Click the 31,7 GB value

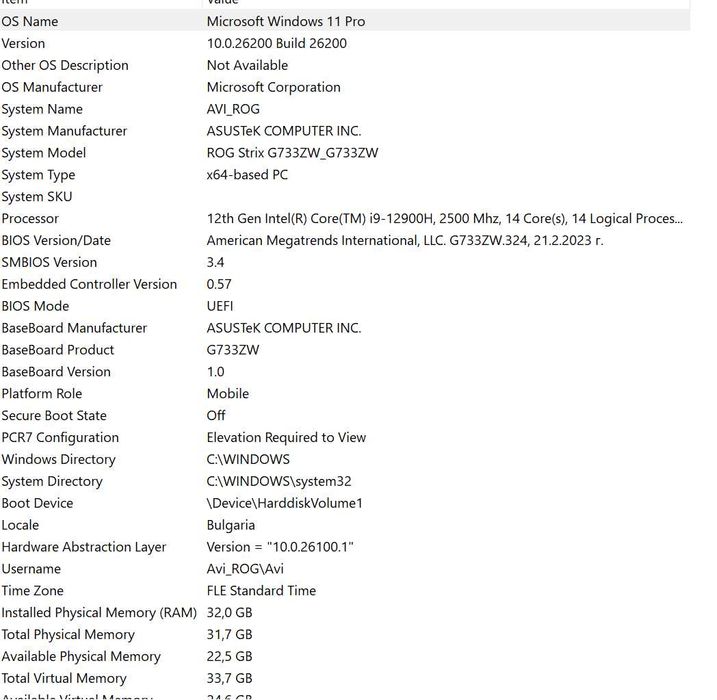click(230, 635)
